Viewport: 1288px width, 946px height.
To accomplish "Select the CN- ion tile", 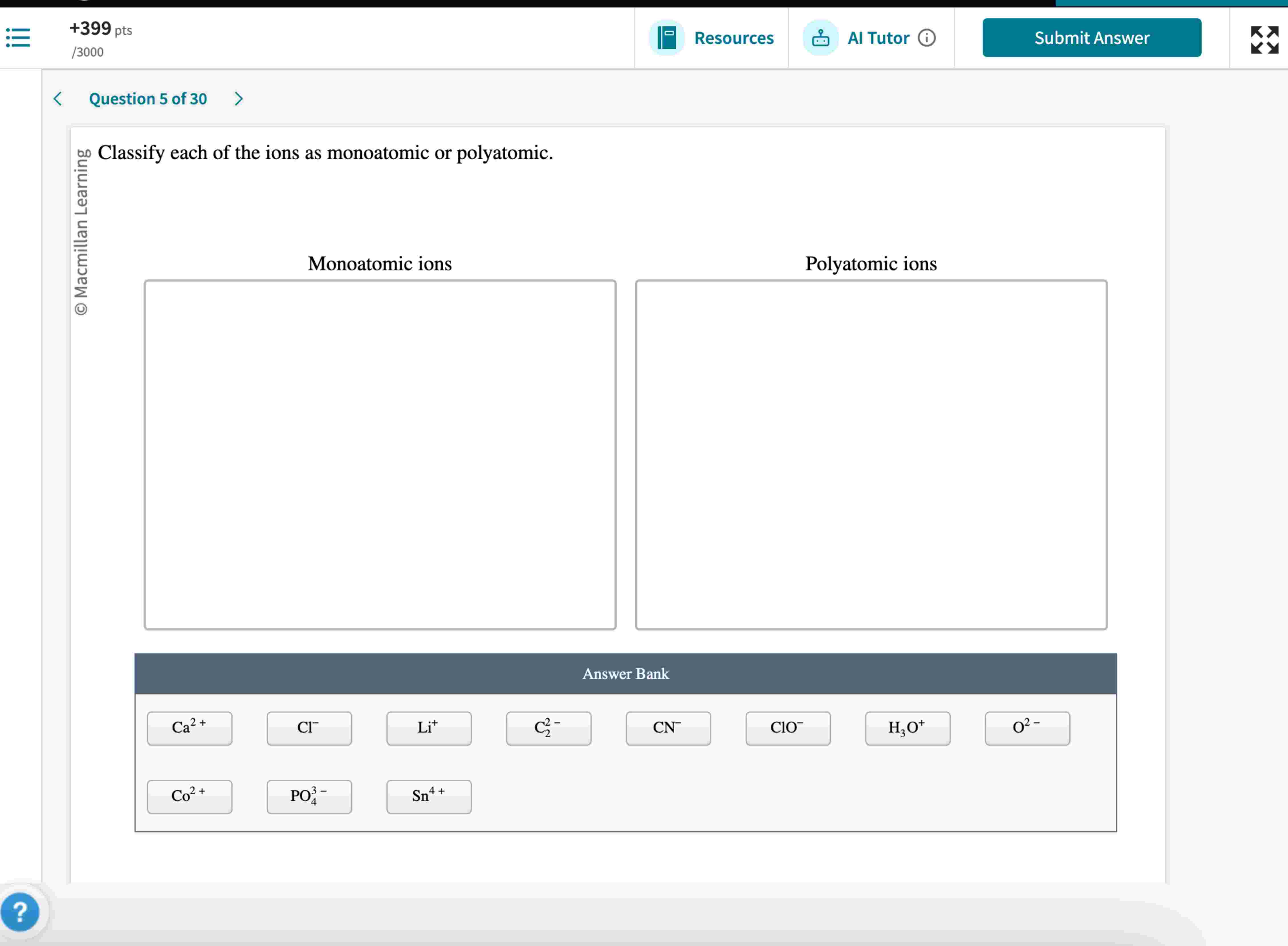I will 668,728.
